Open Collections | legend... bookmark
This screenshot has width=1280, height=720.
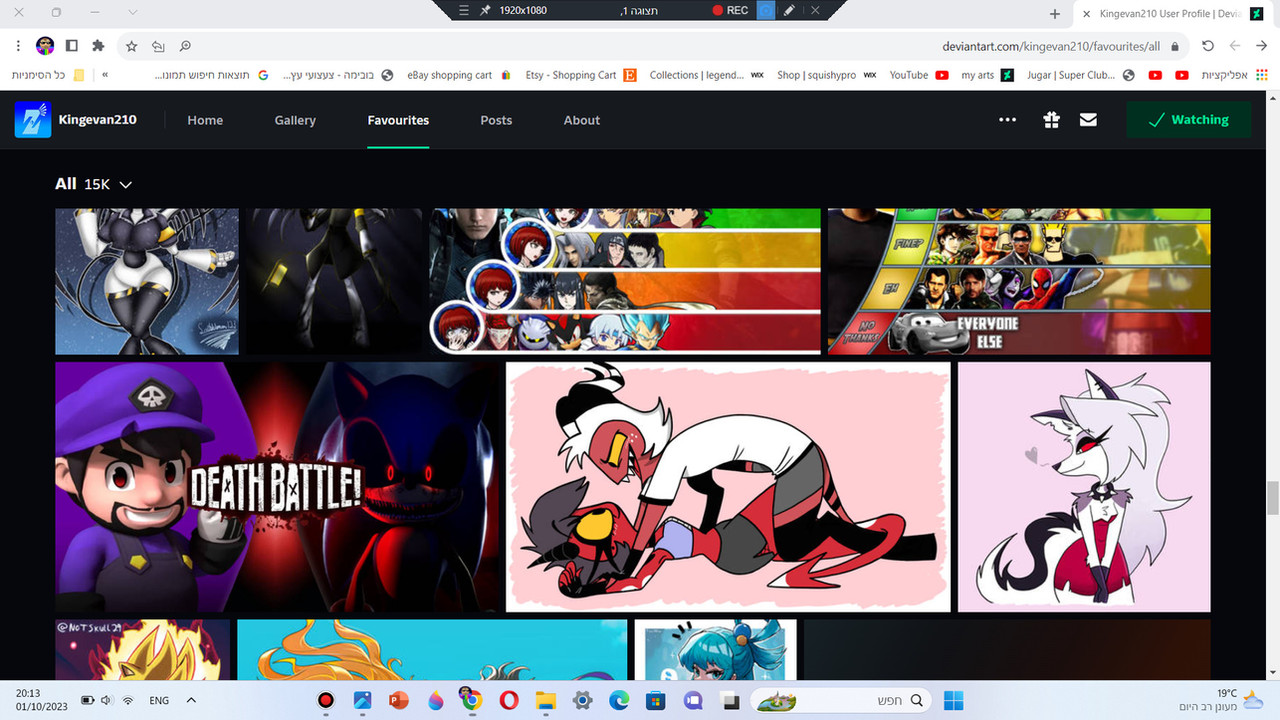[x=707, y=75]
